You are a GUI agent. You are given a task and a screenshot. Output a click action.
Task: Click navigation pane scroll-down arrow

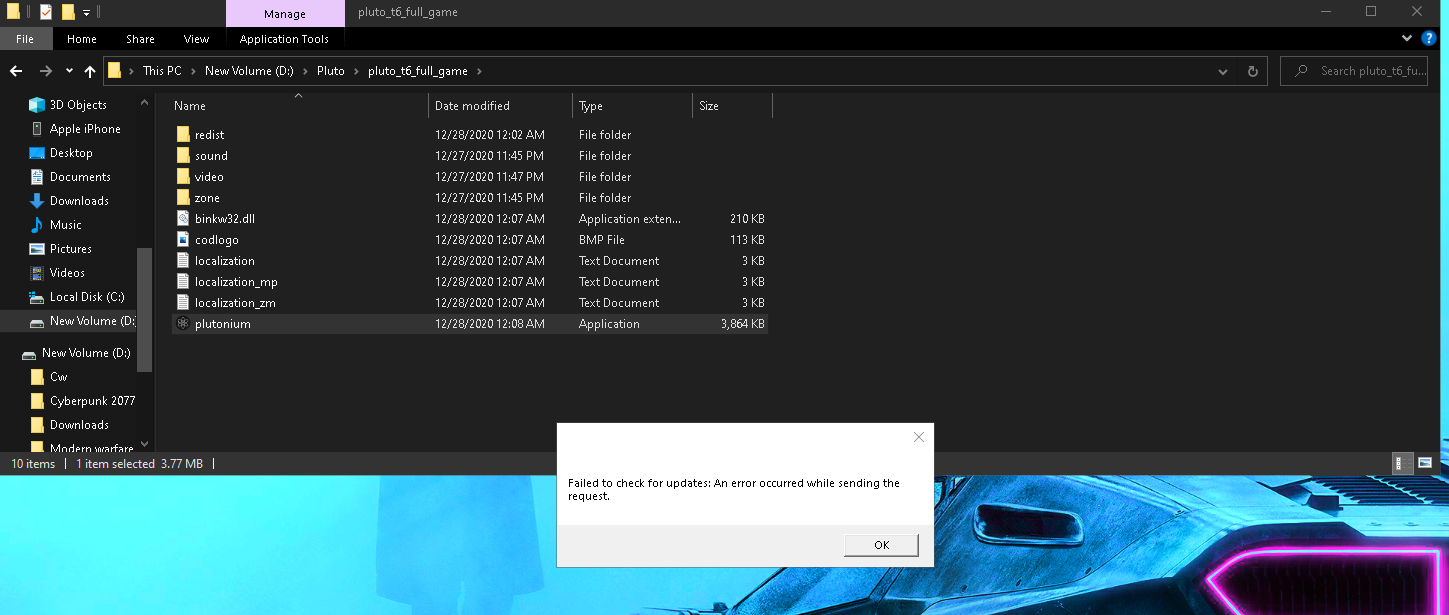144,444
